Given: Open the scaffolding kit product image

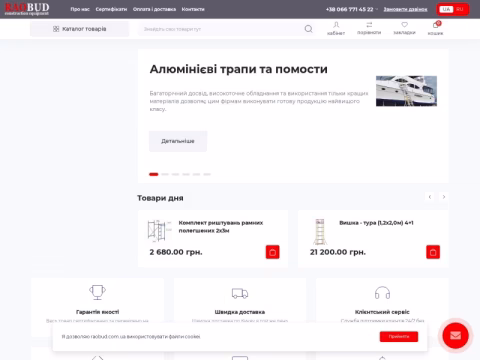Looking at the screenshot, I should (159, 231).
